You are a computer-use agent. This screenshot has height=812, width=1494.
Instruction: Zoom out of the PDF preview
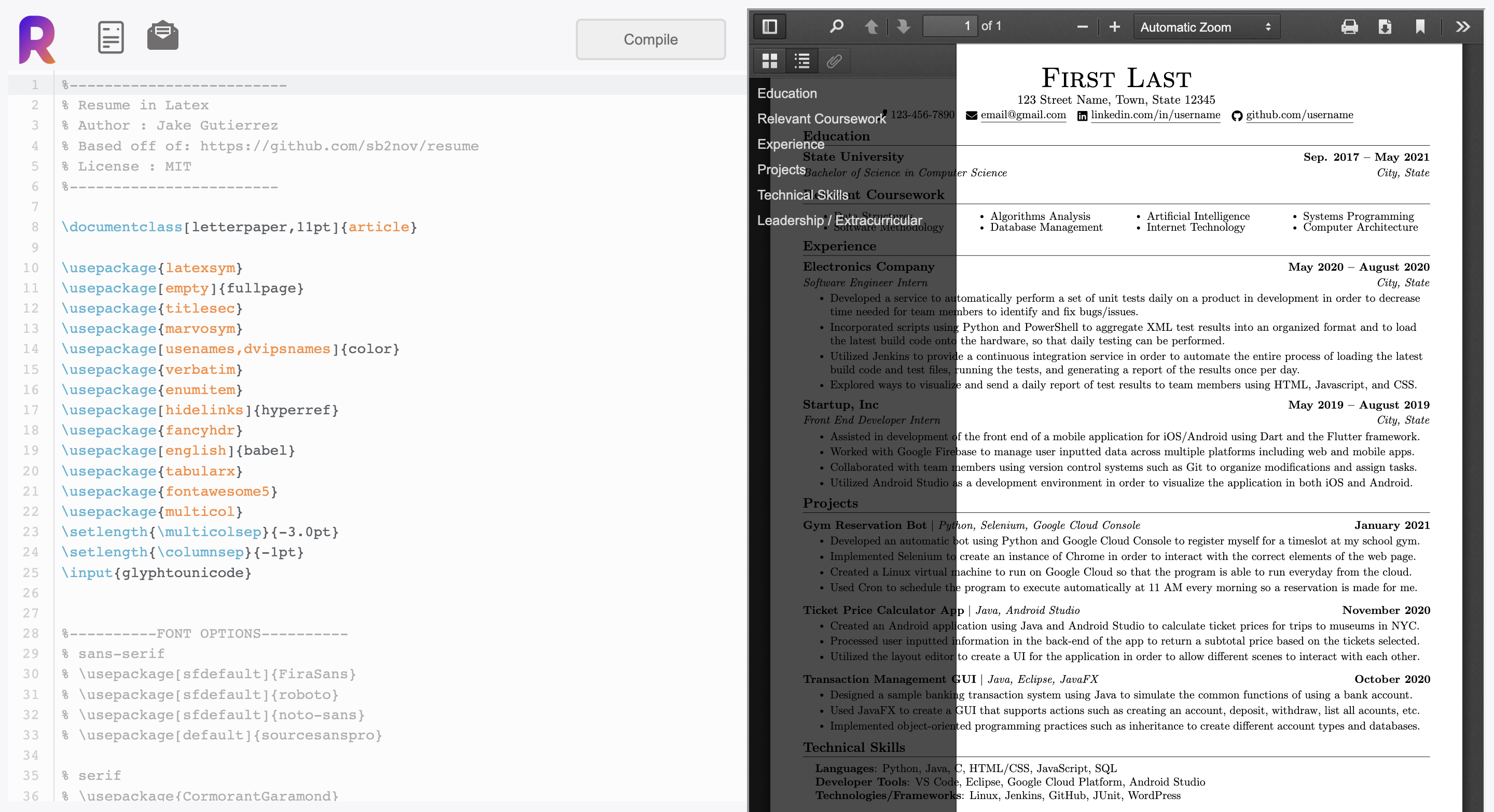pos(1081,26)
